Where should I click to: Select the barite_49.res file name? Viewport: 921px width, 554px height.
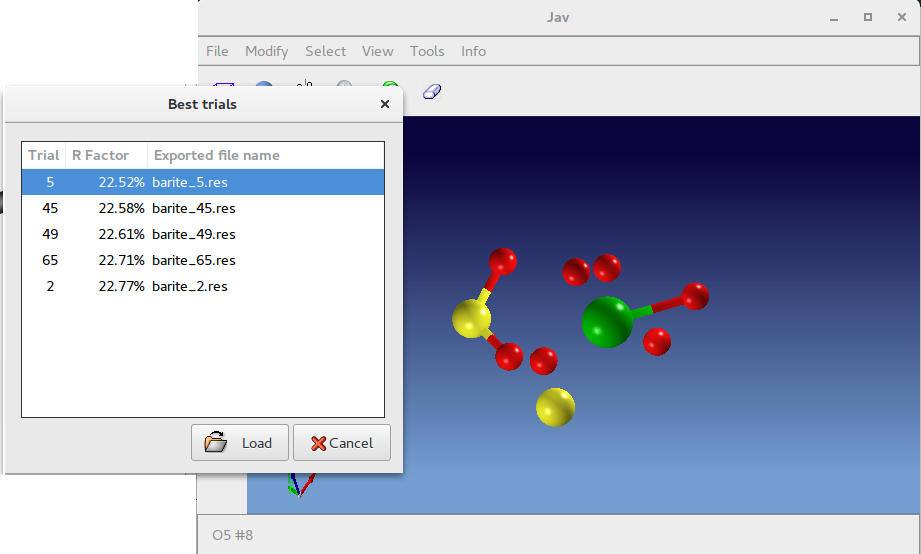click(x=194, y=234)
